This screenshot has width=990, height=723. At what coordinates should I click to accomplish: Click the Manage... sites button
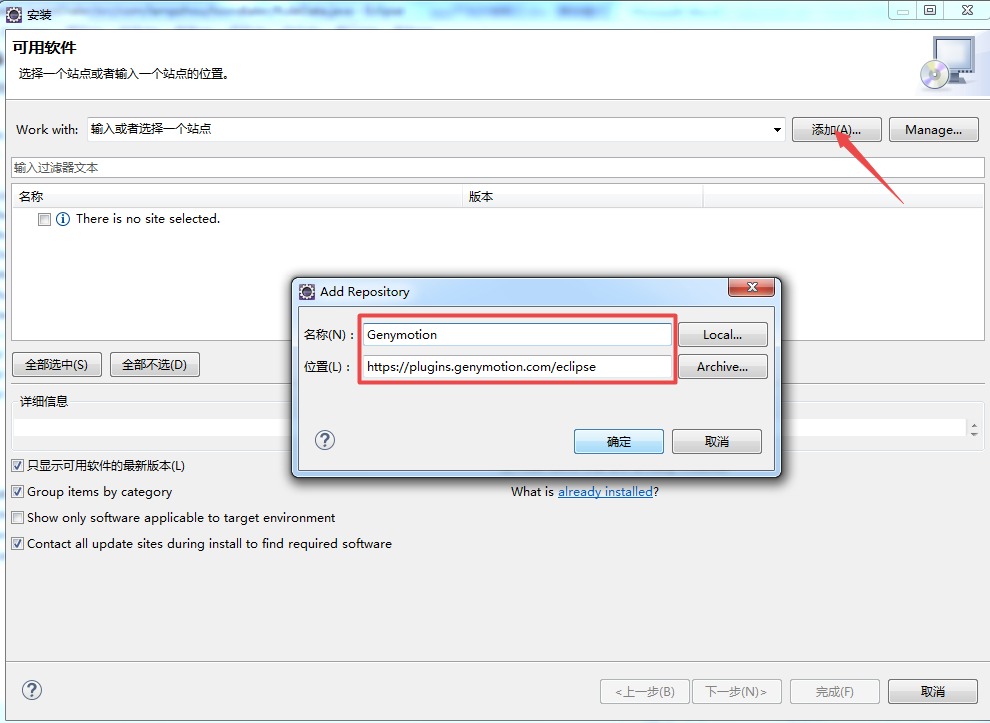(934, 129)
